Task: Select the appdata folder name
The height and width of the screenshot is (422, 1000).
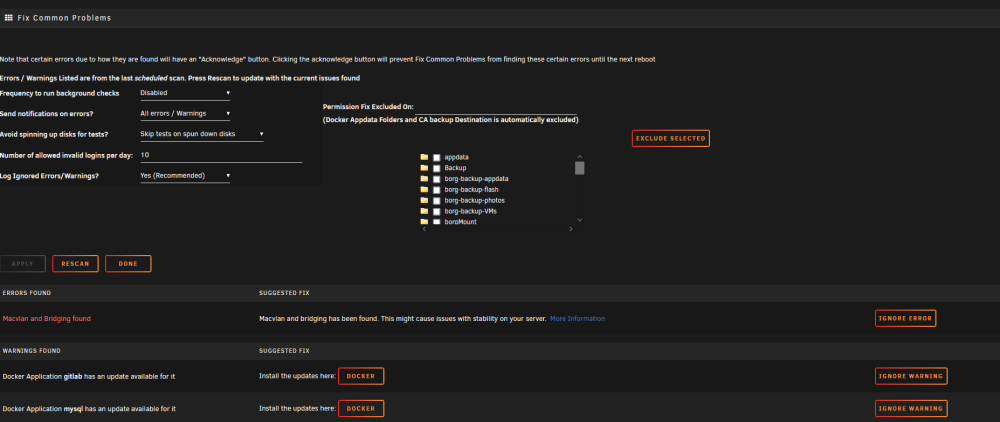Action: click(x=457, y=157)
